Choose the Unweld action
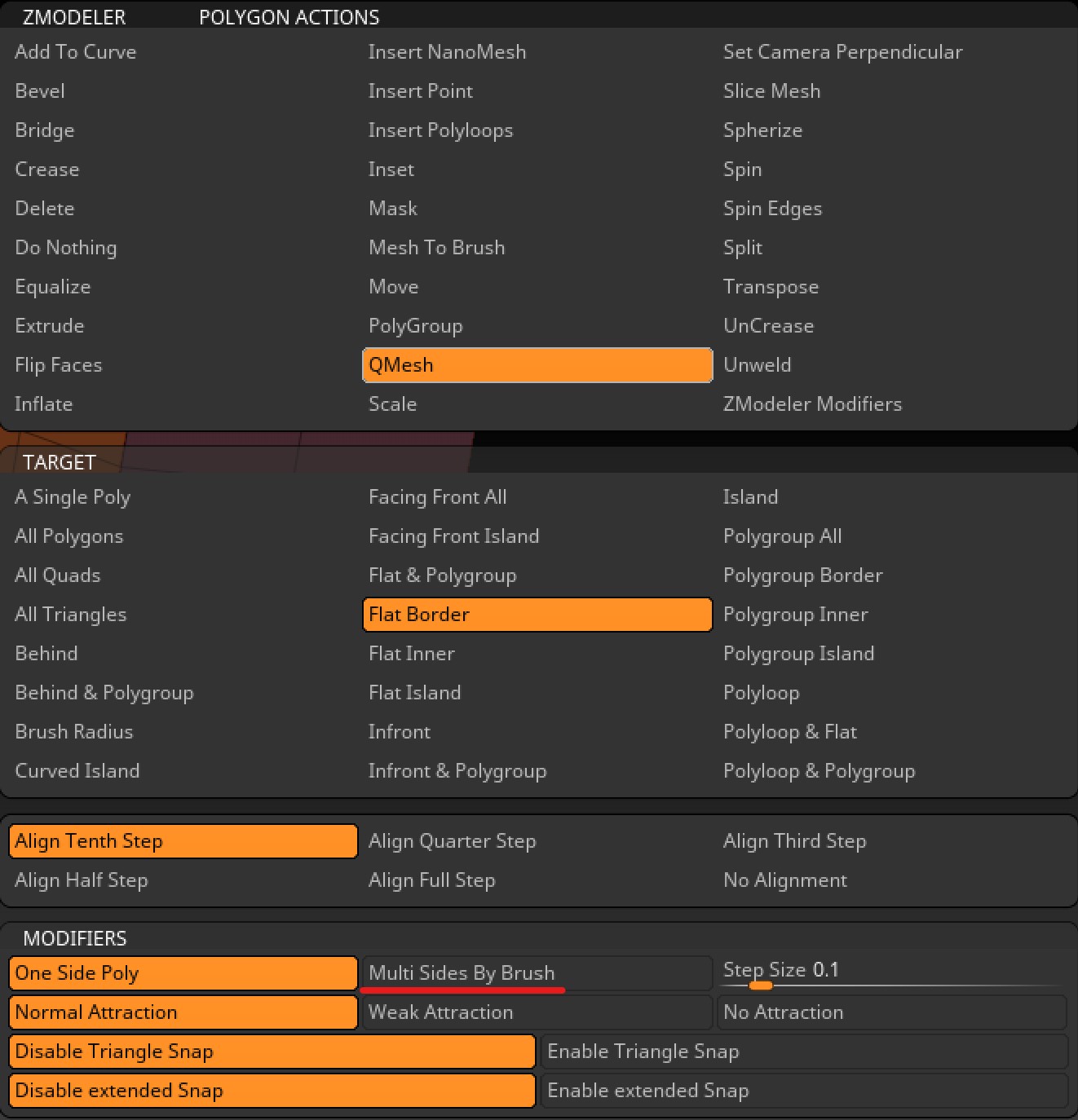 pyautogui.click(x=757, y=364)
